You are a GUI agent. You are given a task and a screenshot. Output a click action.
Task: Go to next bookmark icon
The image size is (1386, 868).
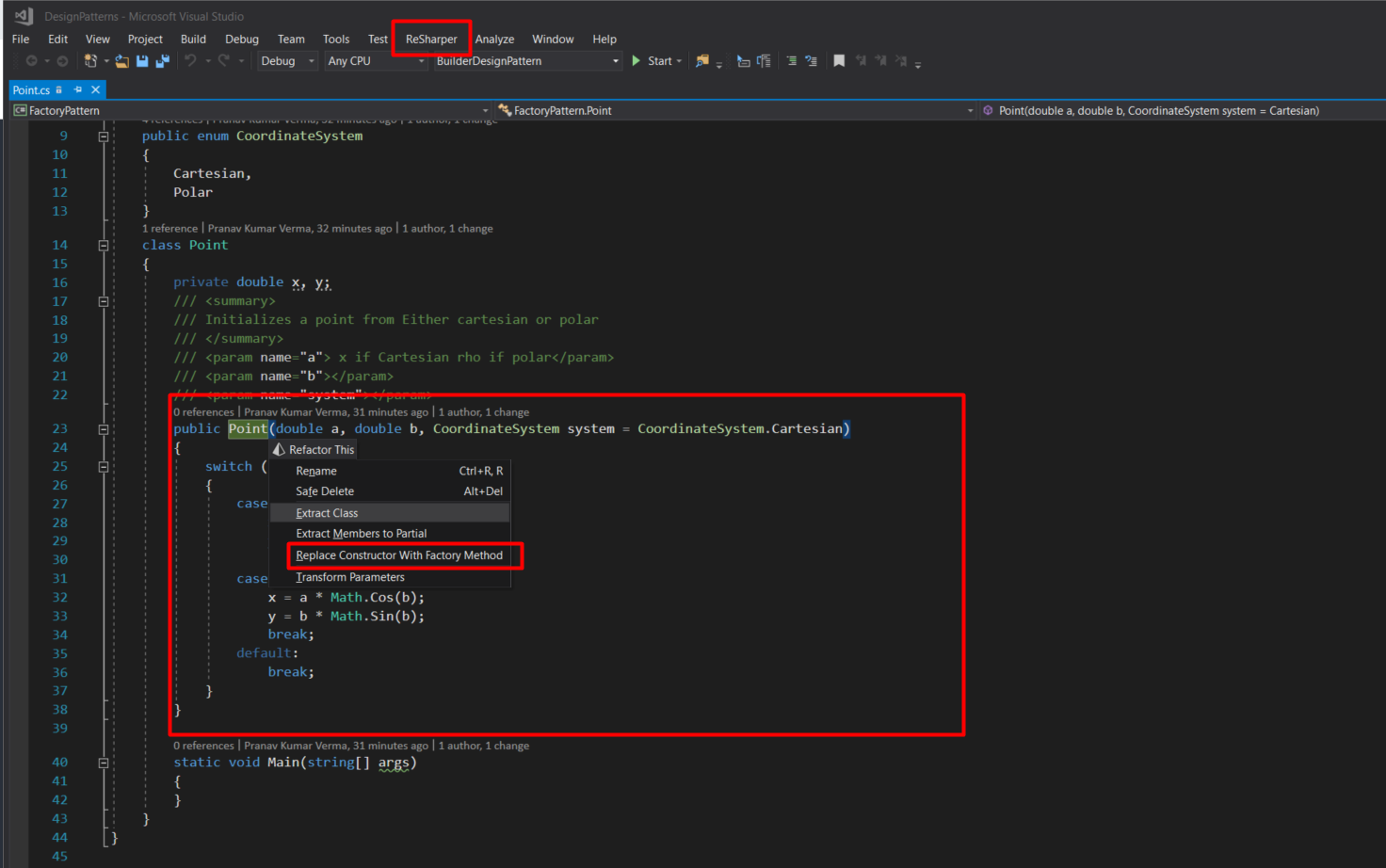(x=880, y=61)
